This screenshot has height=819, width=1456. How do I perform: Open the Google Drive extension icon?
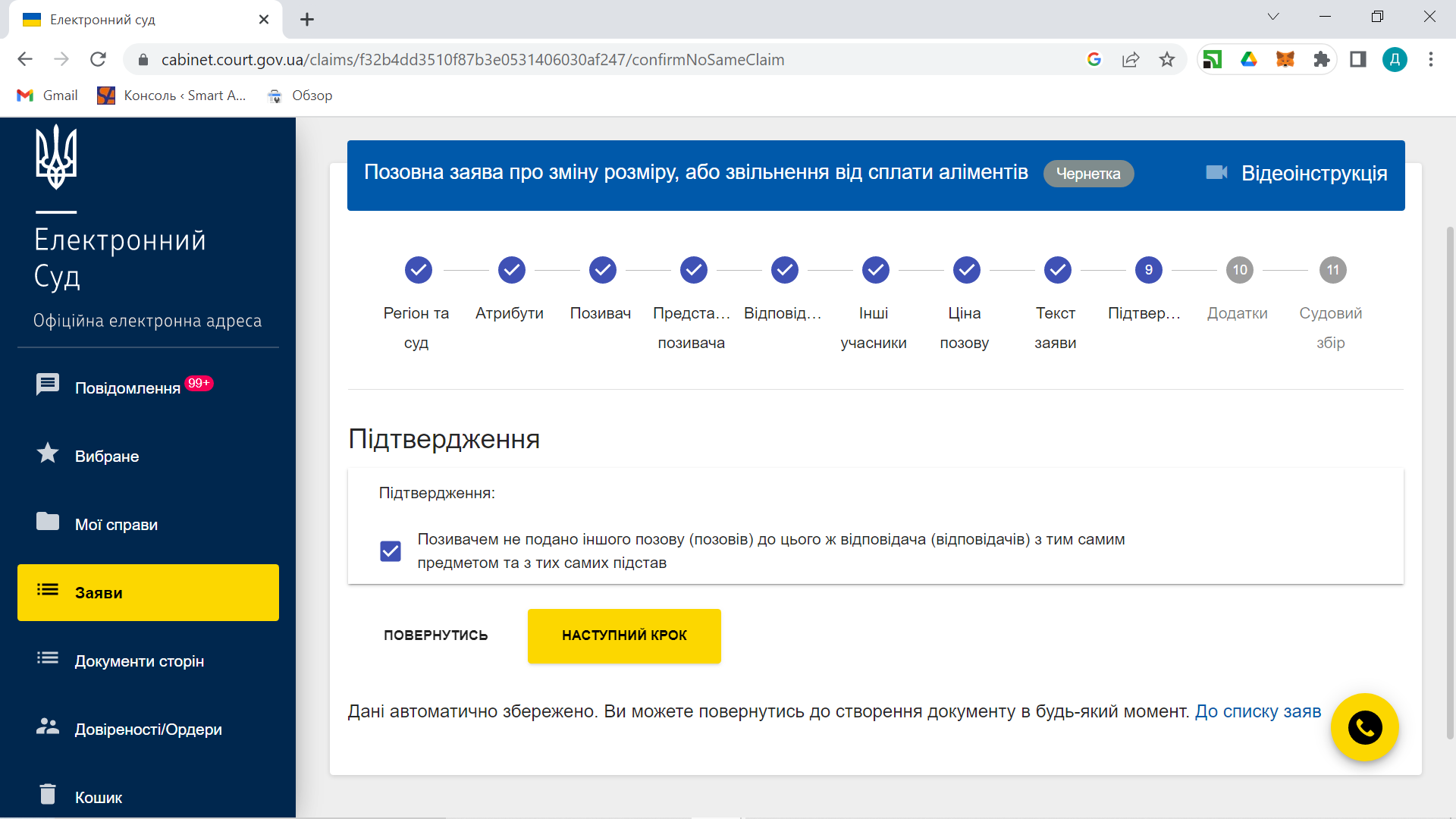[x=1248, y=59]
